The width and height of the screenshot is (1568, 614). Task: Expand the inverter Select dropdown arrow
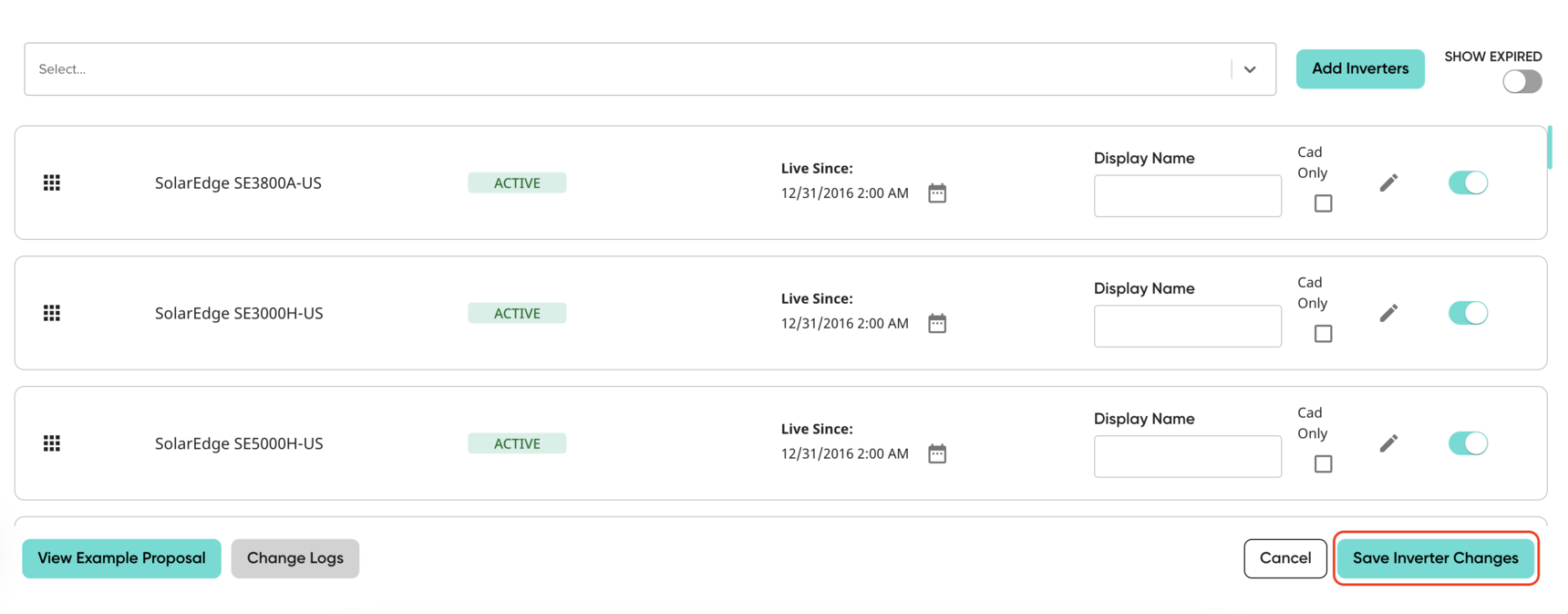(1250, 69)
